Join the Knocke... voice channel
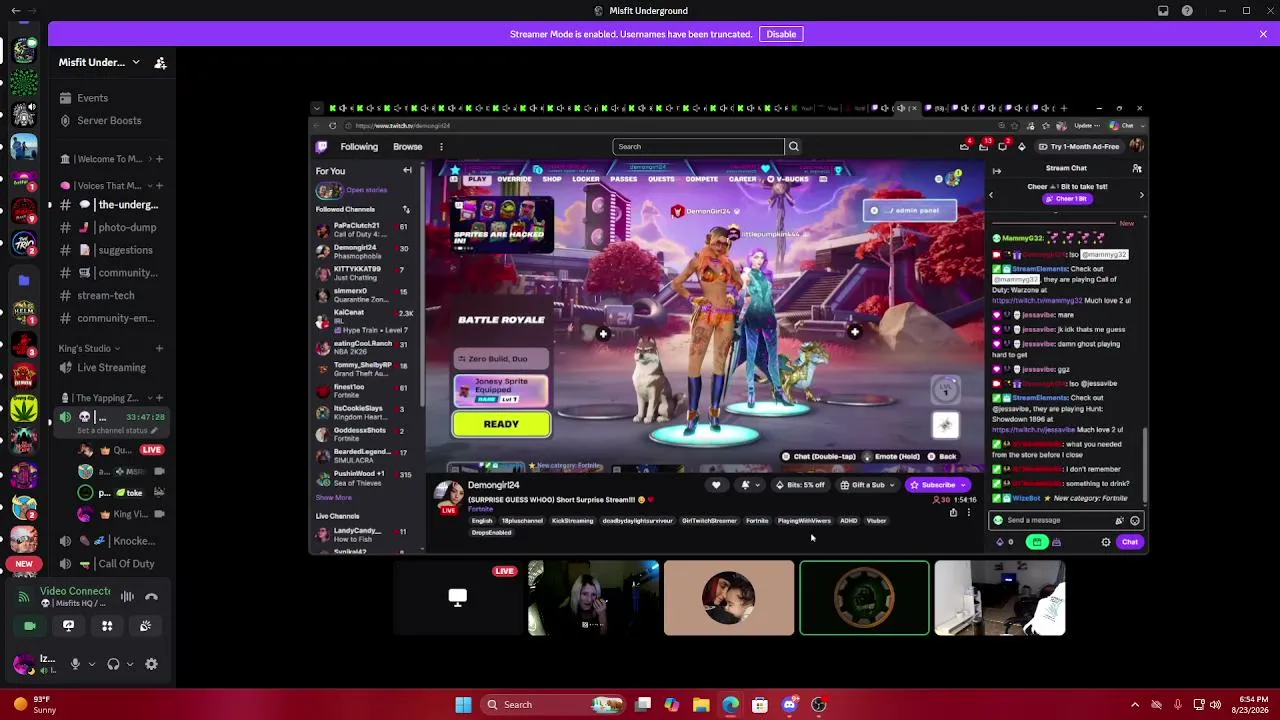This screenshot has width=1280, height=720. (x=112, y=541)
